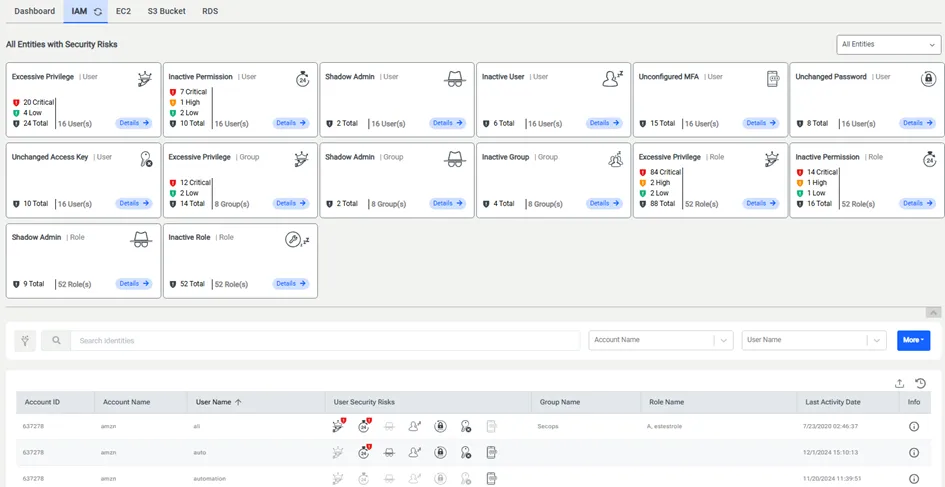Open Details for Inactive Role card
This screenshot has width=945, height=487.
pyautogui.click(x=291, y=283)
